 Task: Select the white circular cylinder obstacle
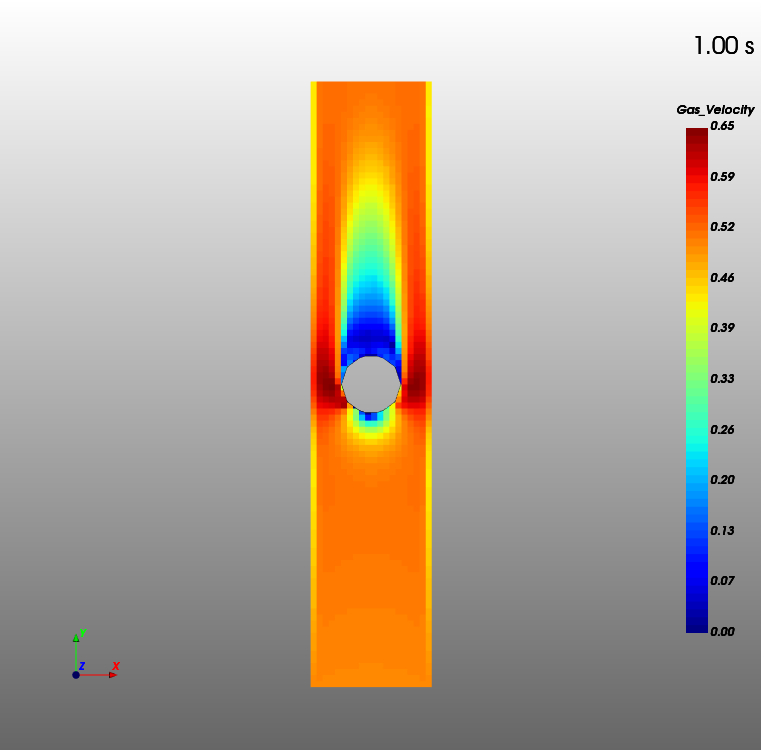(x=371, y=384)
